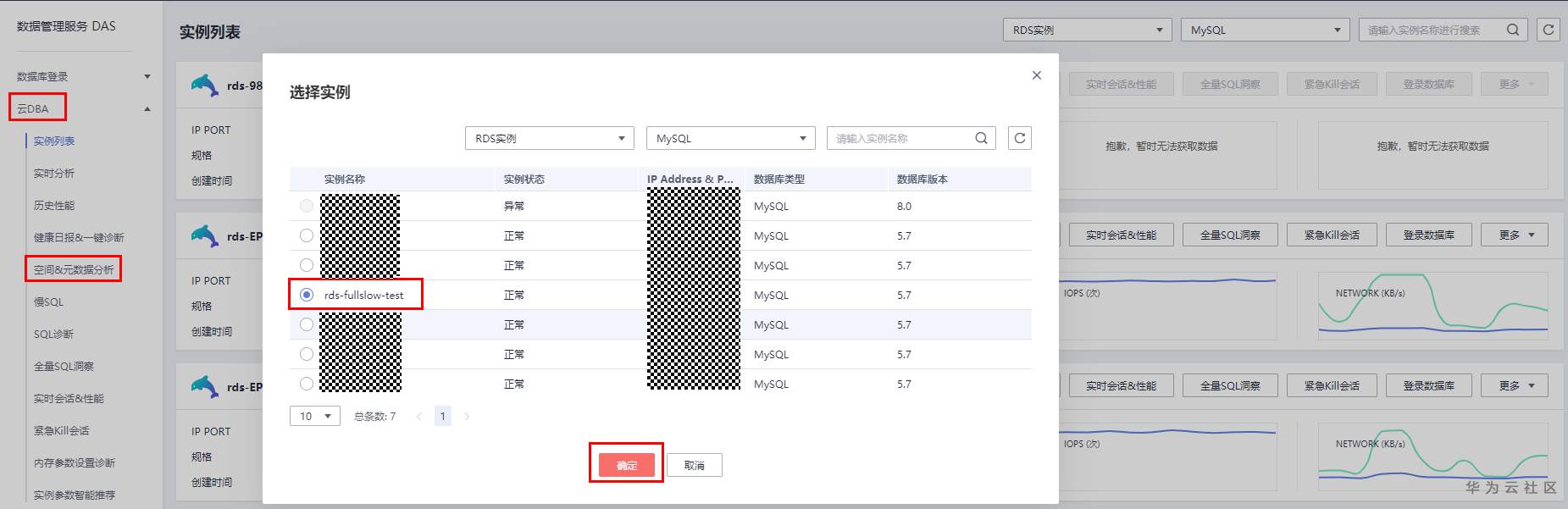The width and height of the screenshot is (1568, 509).
Task: Open 健康日报&一键诊断 in the sidebar
Action: pyautogui.click(x=79, y=237)
